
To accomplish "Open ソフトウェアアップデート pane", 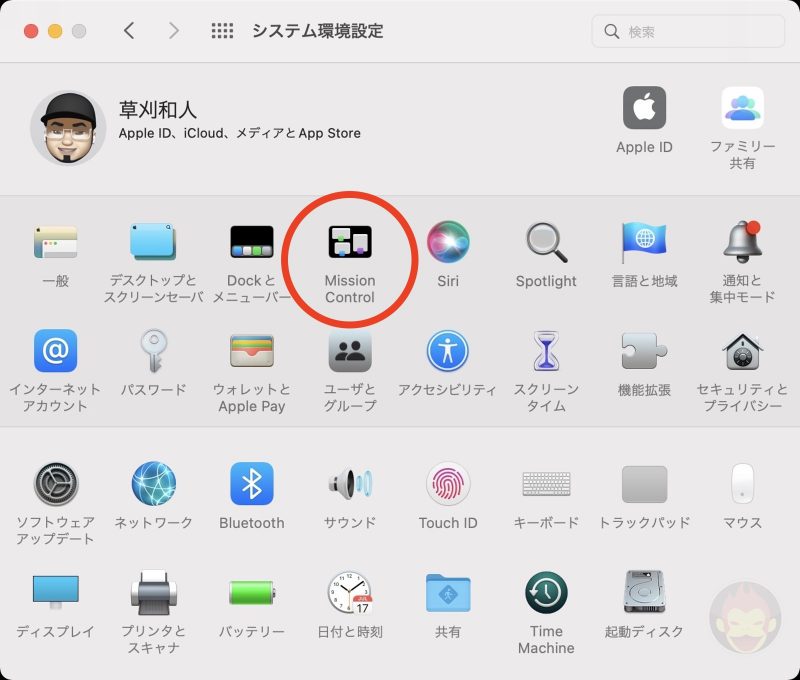I will pyautogui.click(x=55, y=484).
